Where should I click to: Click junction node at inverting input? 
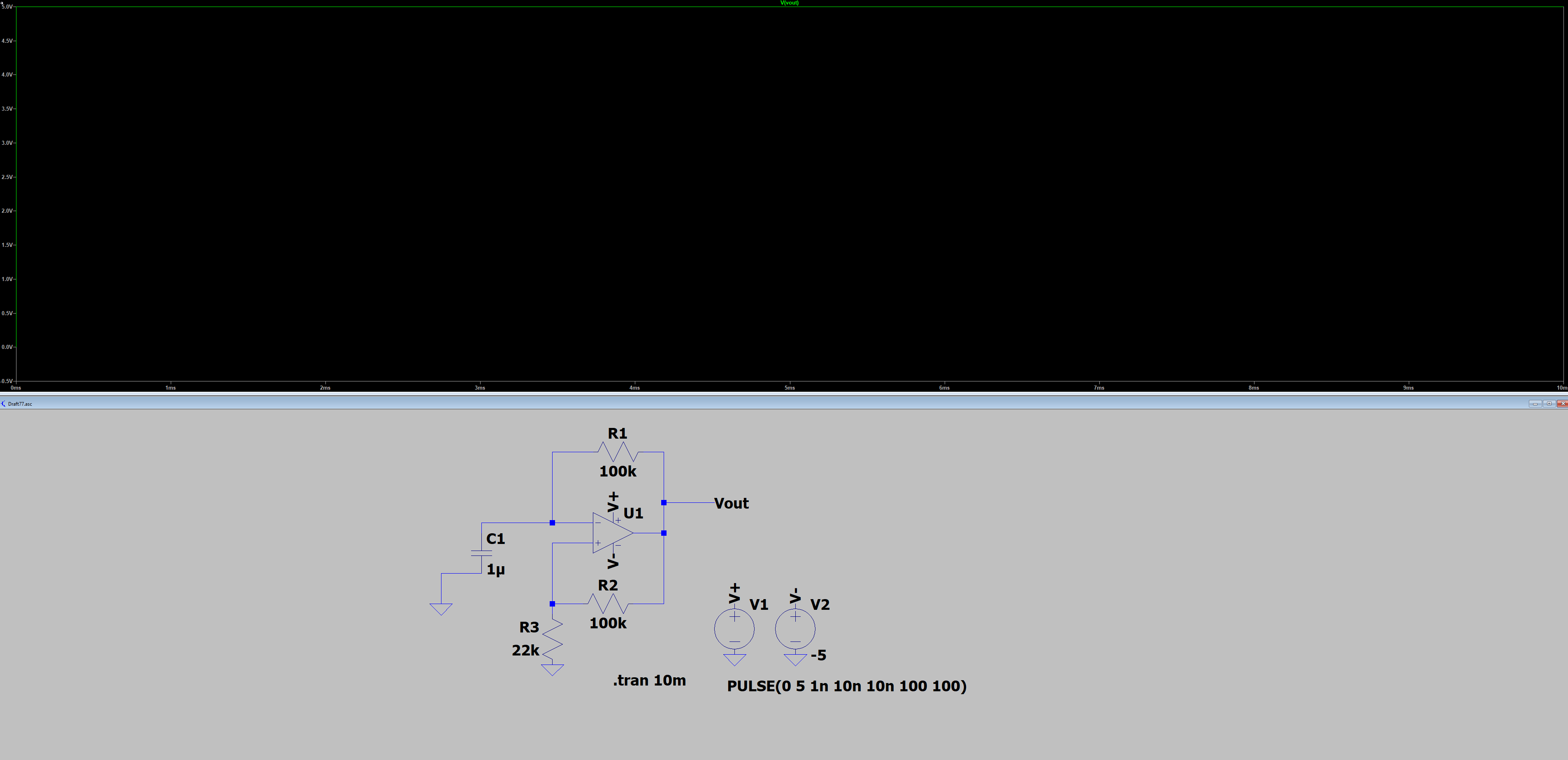coord(552,523)
